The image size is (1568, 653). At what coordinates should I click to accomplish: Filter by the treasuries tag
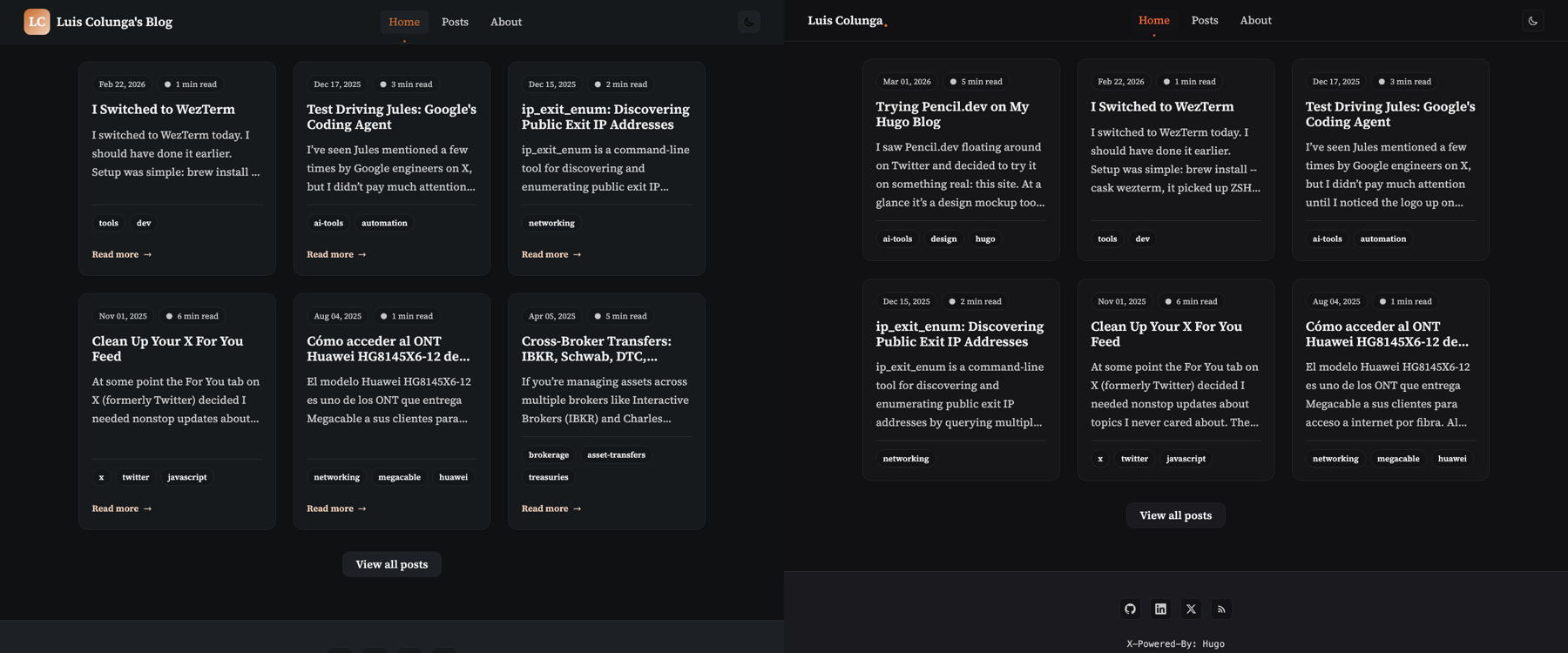[548, 477]
